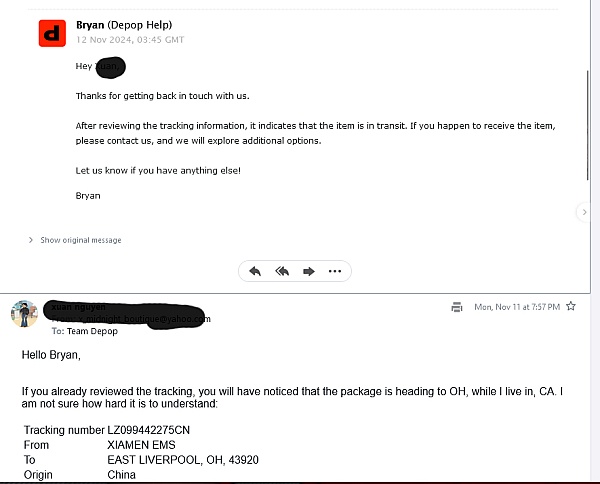Click the 12 Nov 2024, 03:45 GMT timestamp
Image resolution: width=600 pixels, height=484 pixels.
coord(130,40)
